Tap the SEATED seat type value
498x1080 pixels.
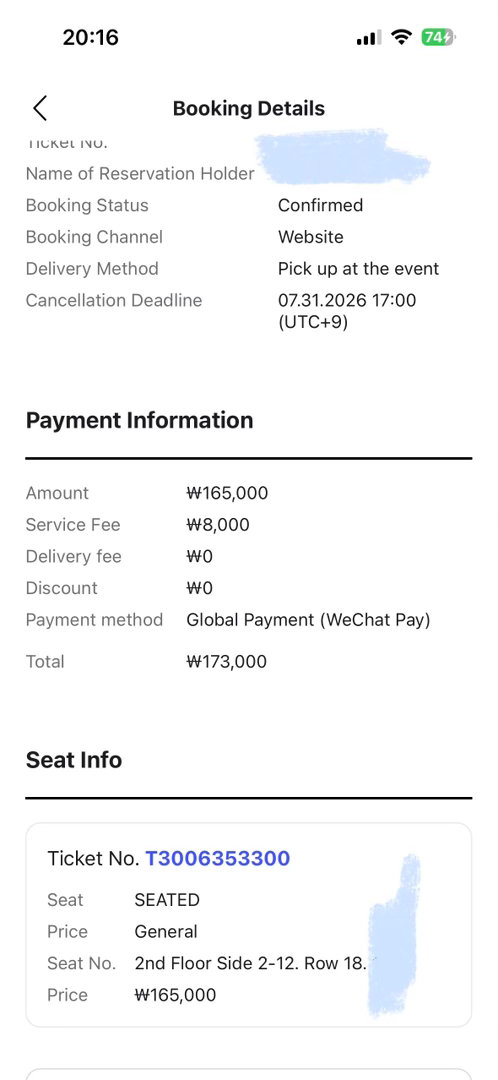tap(167, 900)
